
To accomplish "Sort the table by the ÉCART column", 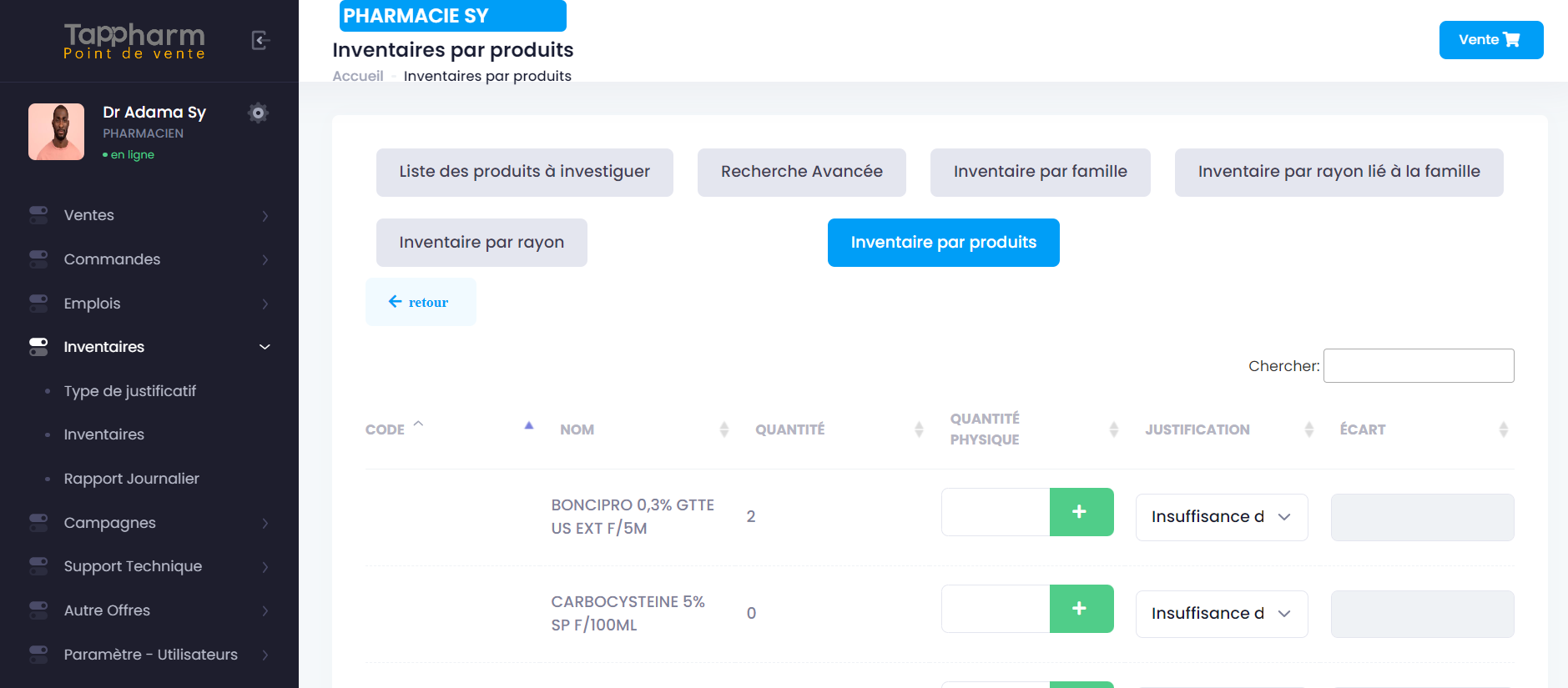I will pos(1503,429).
